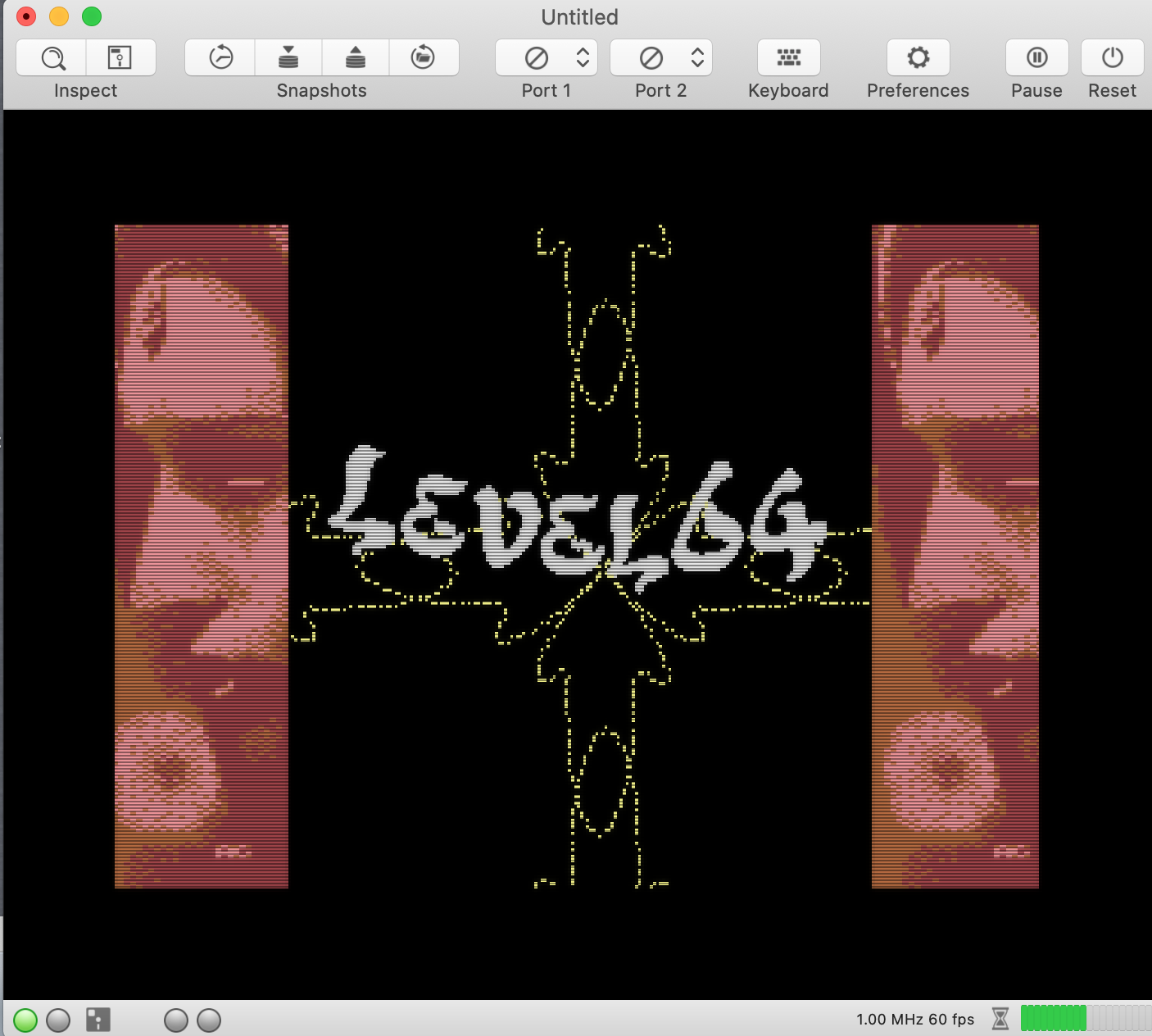Click the first of the paired gray LEDs
Image resolution: width=1152 pixels, height=1036 pixels.
pyautogui.click(x=176, y=1020)
